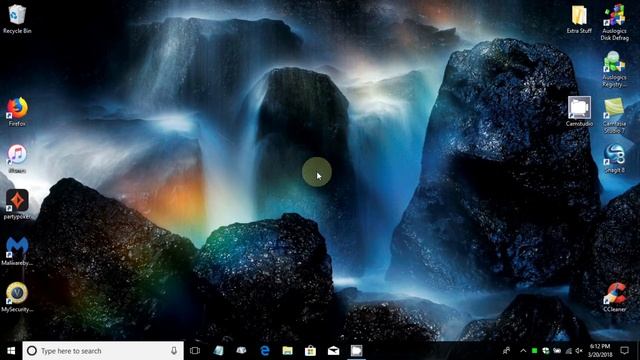
Task: Select the MySecurity desktop shortcut
Action: 17,298
